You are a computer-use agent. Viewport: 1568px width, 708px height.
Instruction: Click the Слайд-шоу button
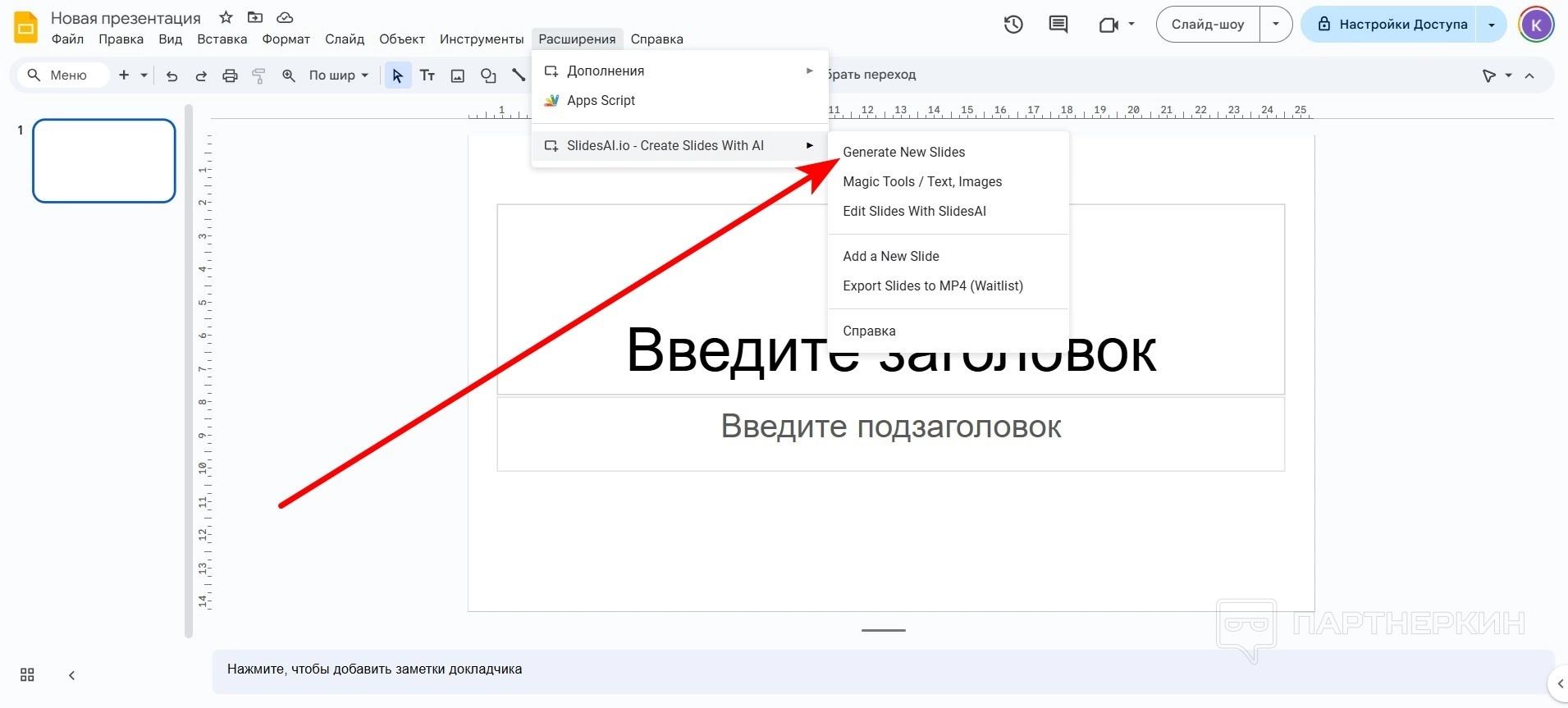click(1207, 25)
